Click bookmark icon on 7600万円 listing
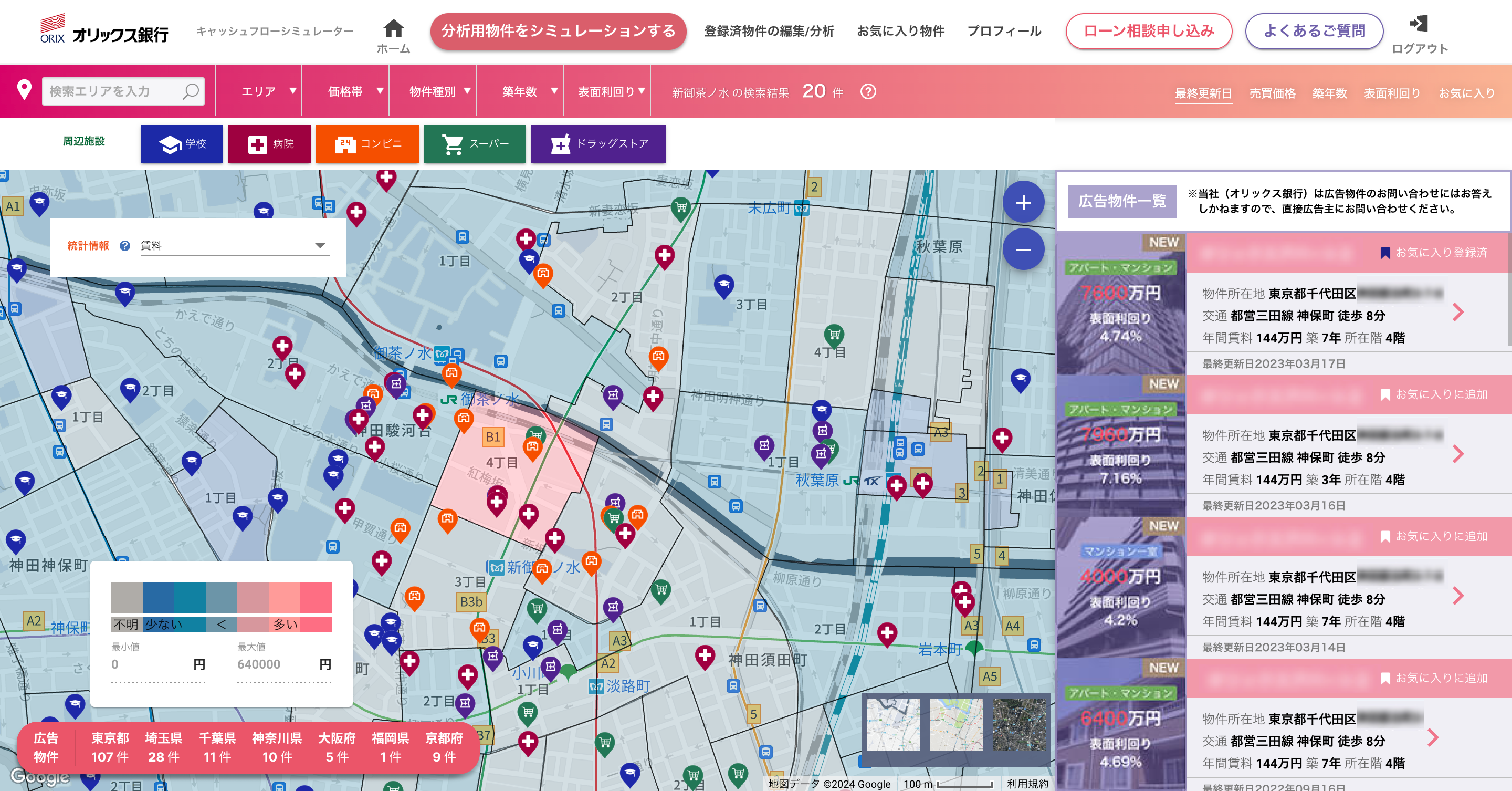The image size is (1512, 791). point(1385,253)
